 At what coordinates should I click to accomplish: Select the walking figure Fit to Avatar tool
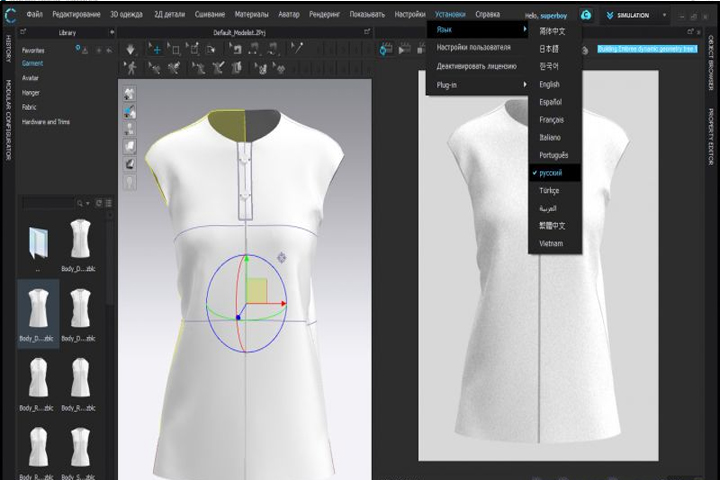(x=131, y=68)
